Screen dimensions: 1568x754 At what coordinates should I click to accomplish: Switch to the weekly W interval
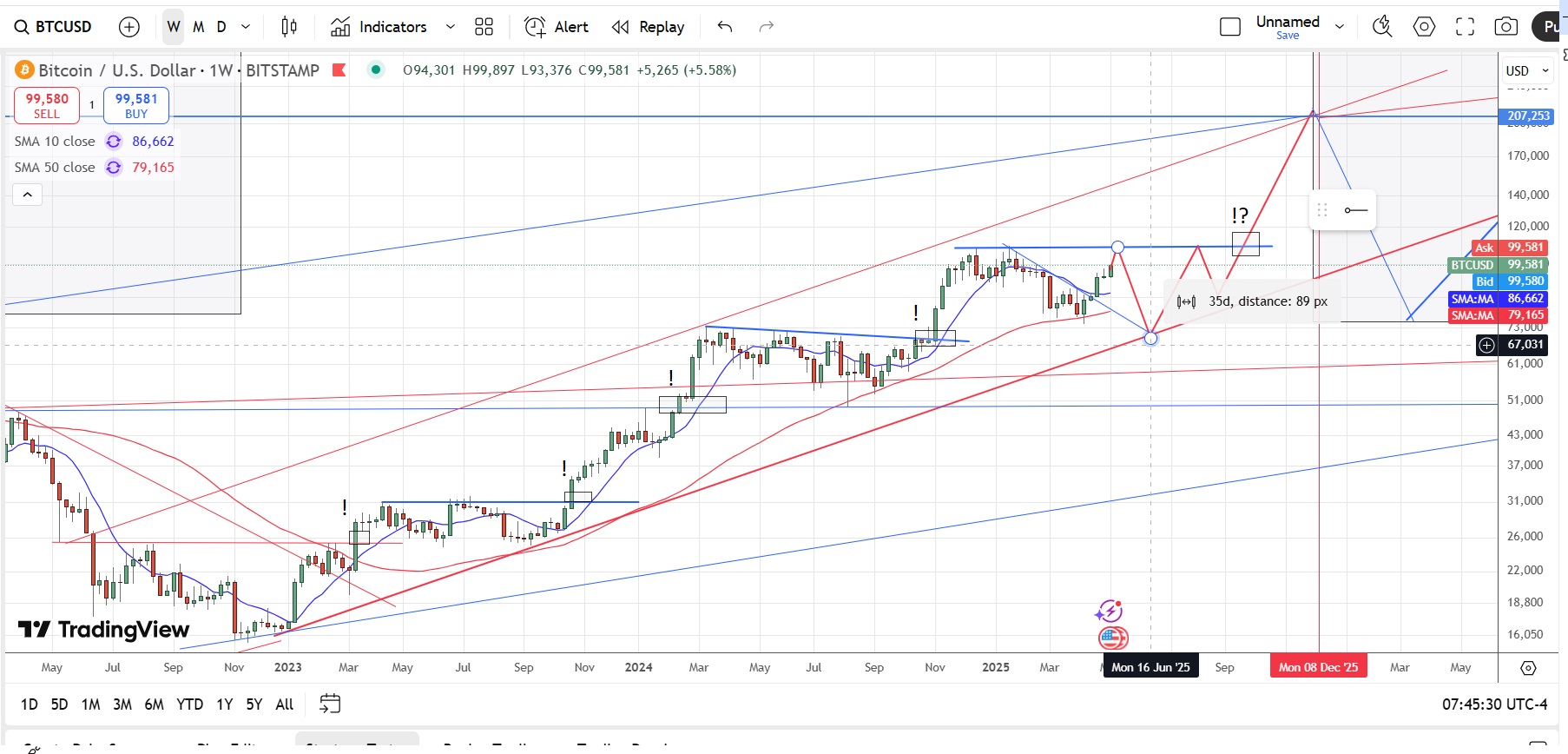(174, 27)
